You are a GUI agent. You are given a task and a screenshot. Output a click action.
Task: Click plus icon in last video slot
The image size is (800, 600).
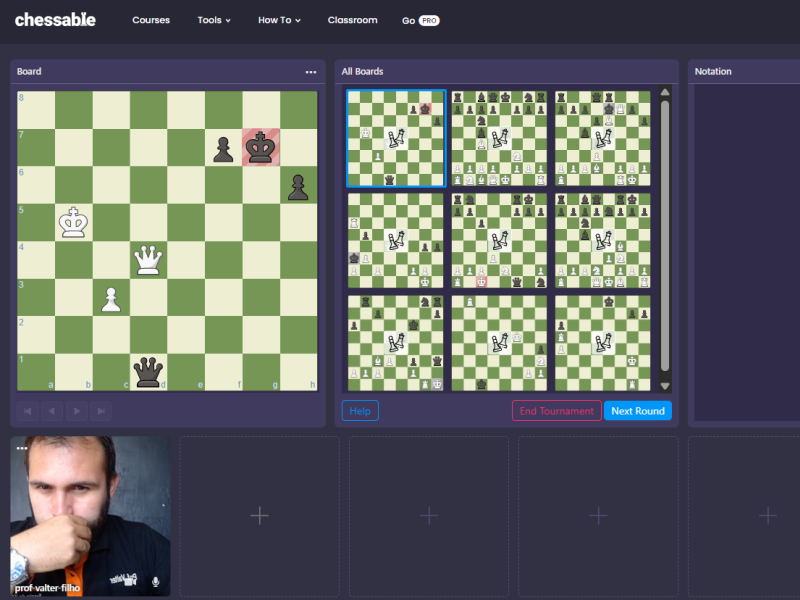coord(767,515)
